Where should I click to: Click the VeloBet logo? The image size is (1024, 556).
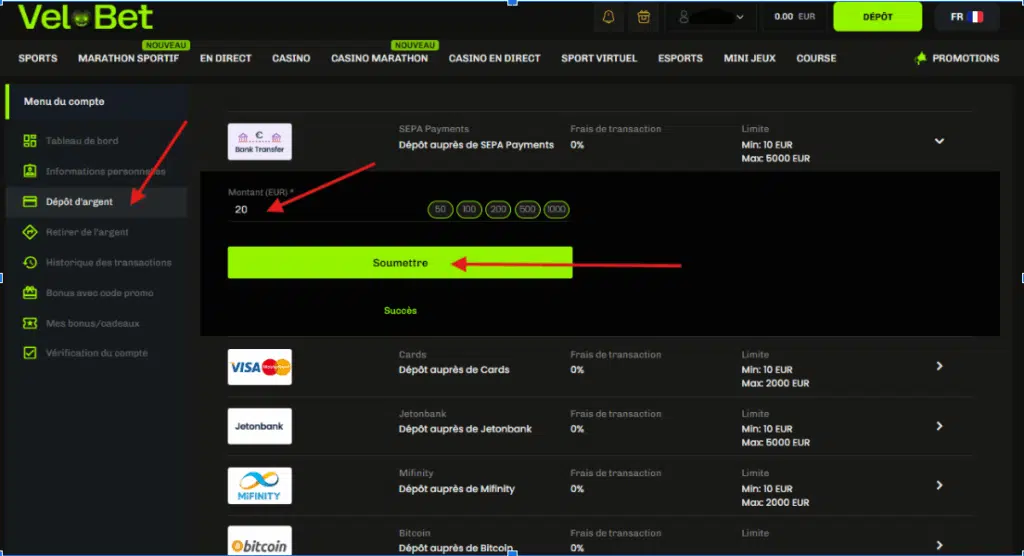85,17
